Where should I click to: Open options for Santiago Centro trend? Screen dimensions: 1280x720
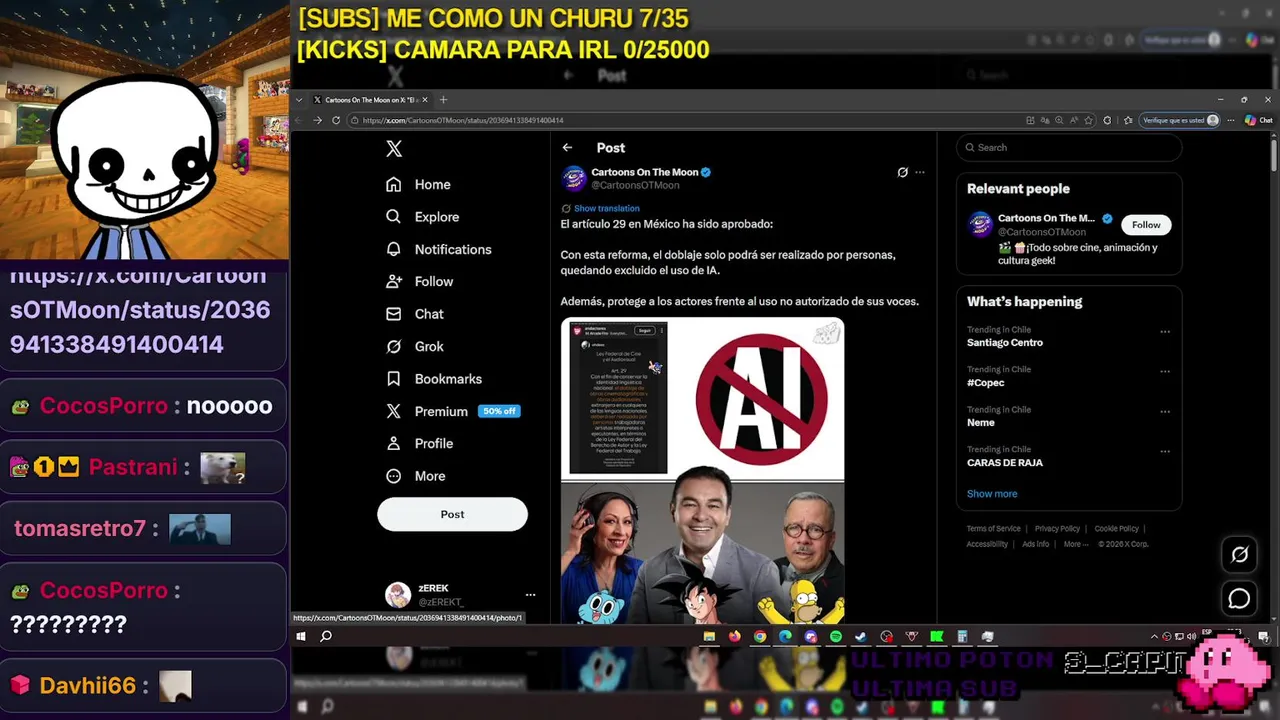click(1165, 331)
